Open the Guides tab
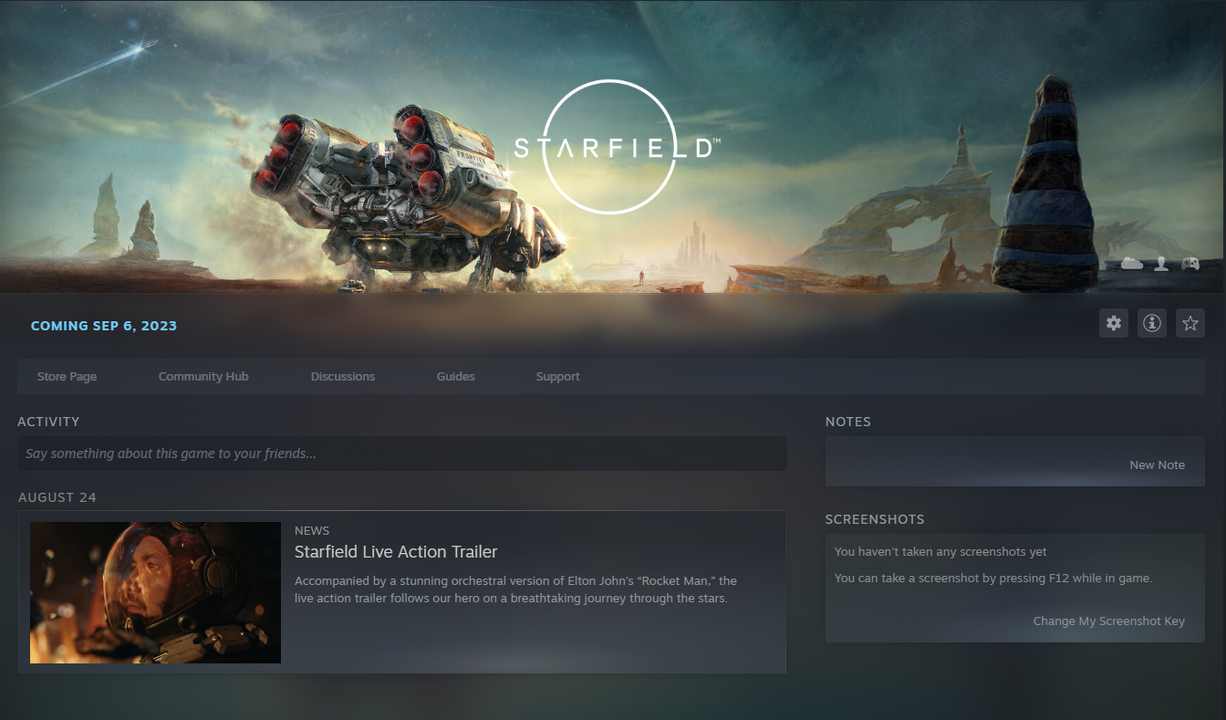 [x=456, y=377]
